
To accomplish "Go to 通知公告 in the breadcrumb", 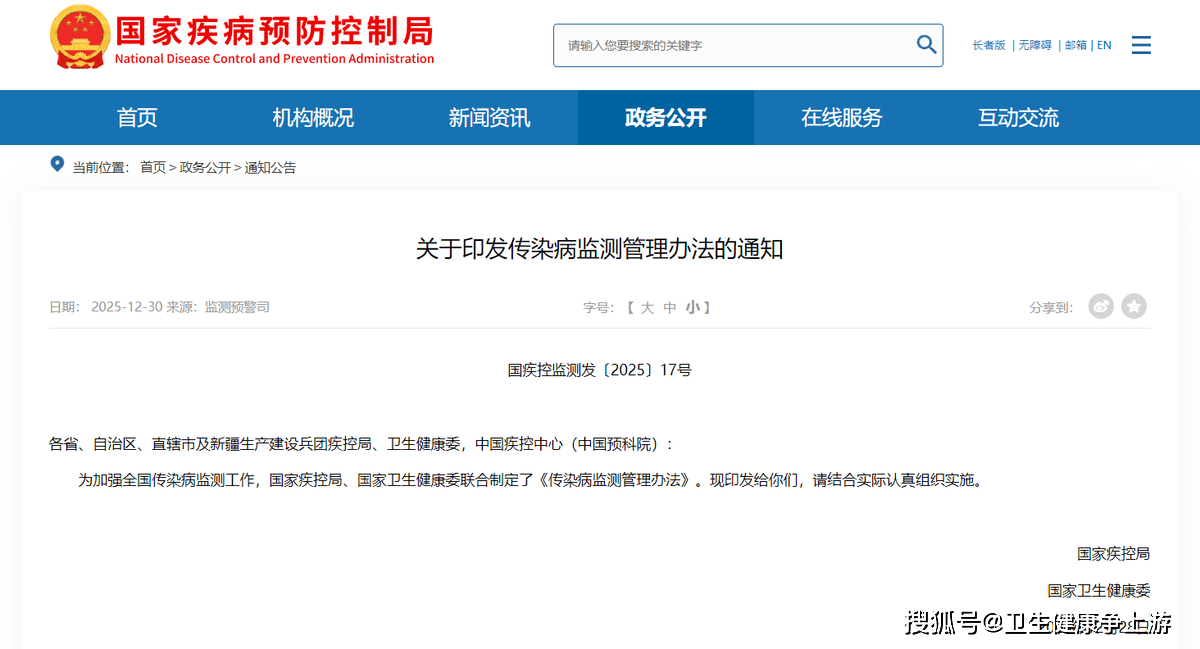I will tap(270, 167).
